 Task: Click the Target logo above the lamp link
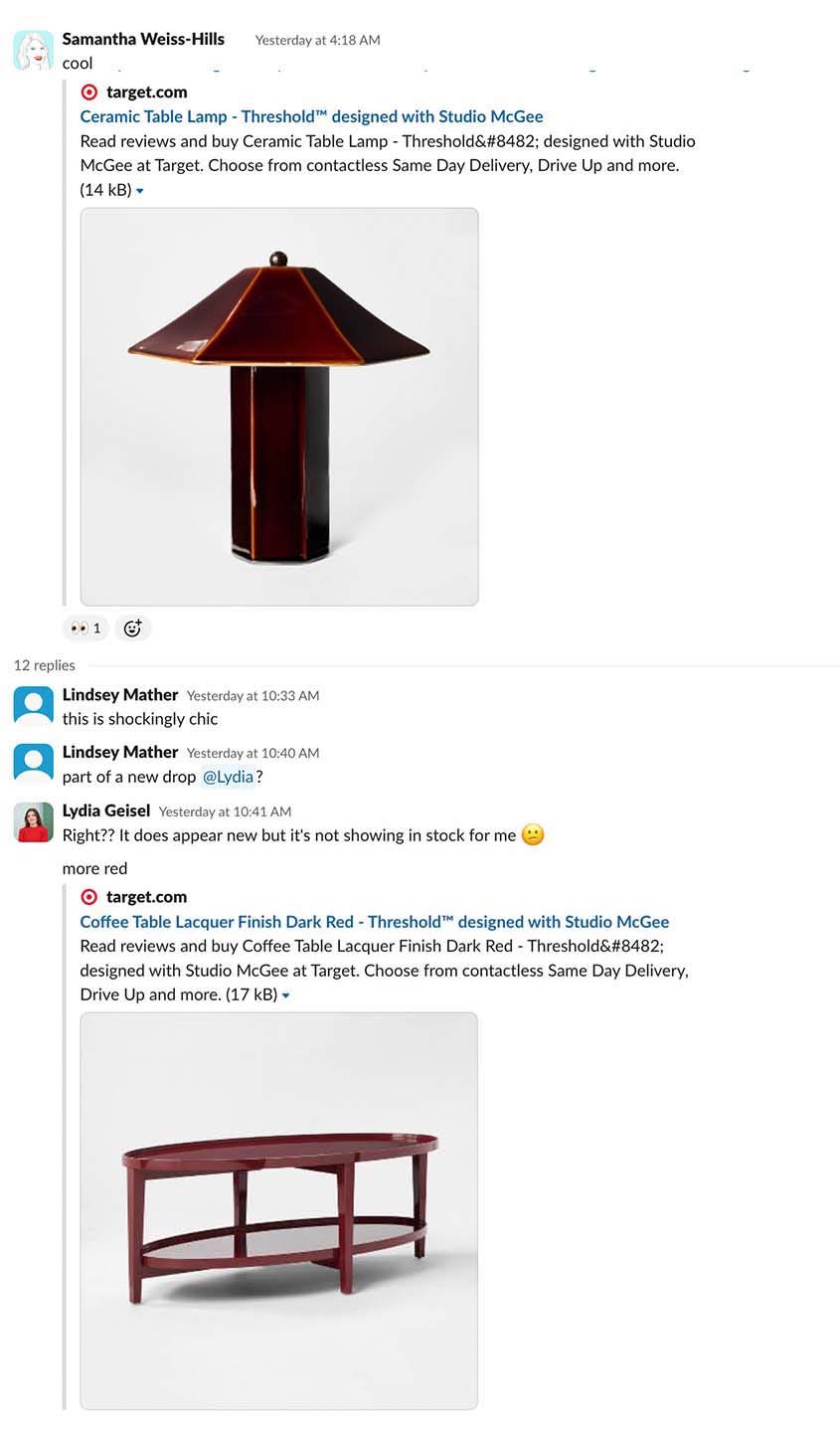(89, 91)
